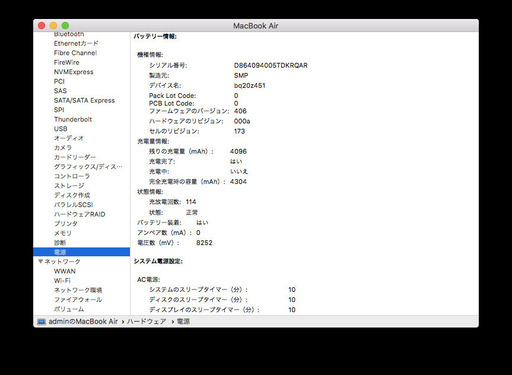This screenshot has height=375, width=512.
Task: Close the MacBook Air window
Action: (42, 26)
